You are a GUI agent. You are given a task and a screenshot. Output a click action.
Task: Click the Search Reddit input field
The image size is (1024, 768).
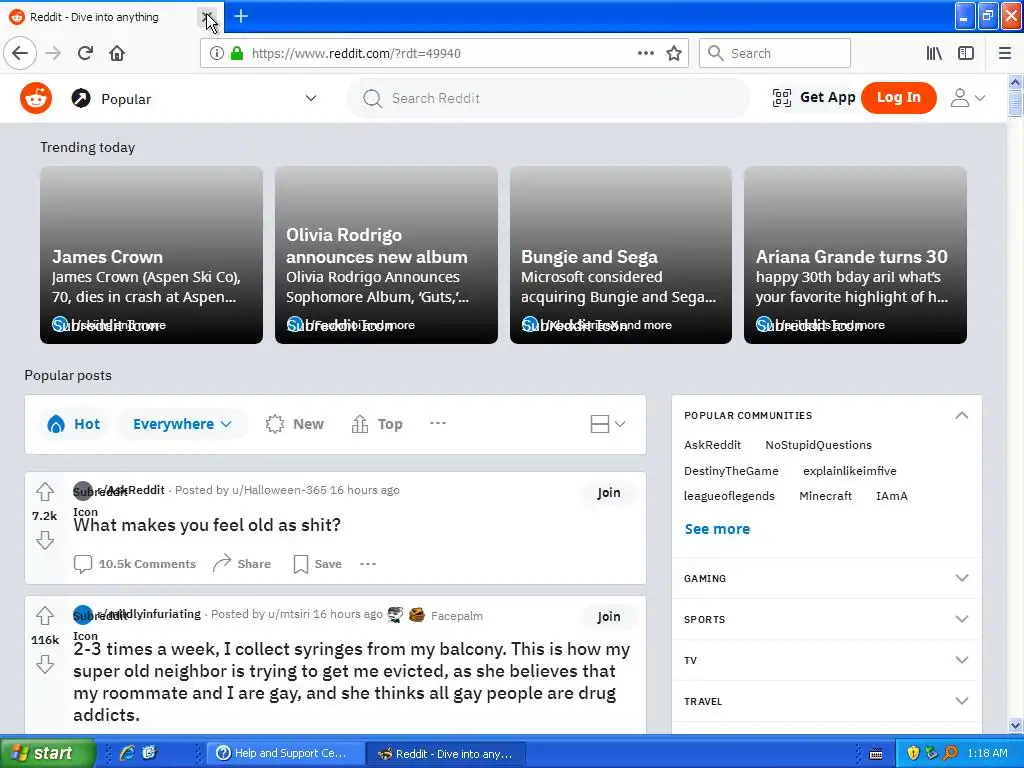point(549,98)
